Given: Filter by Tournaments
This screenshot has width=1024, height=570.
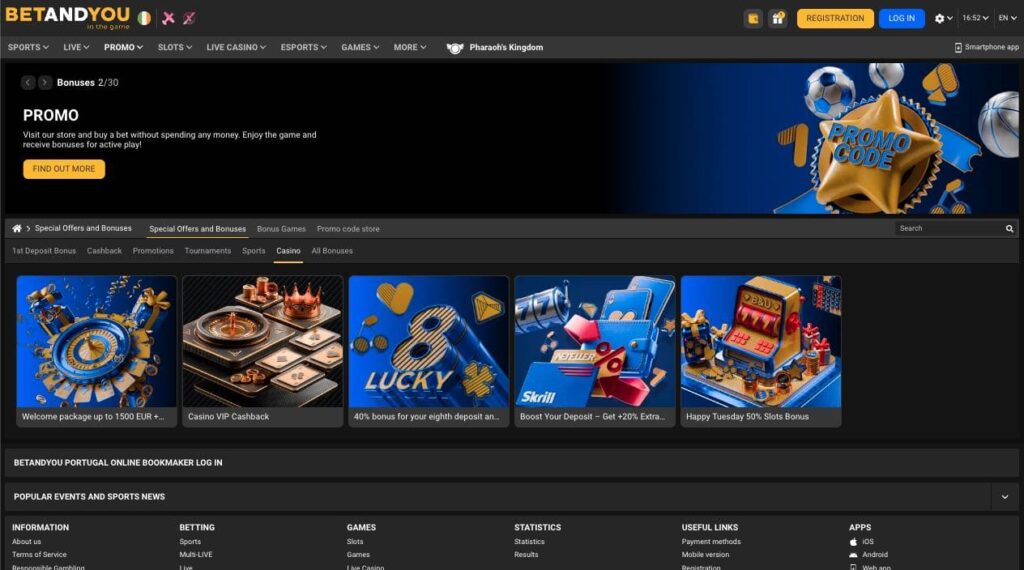Looking at the screenshot, I should 208,251.
